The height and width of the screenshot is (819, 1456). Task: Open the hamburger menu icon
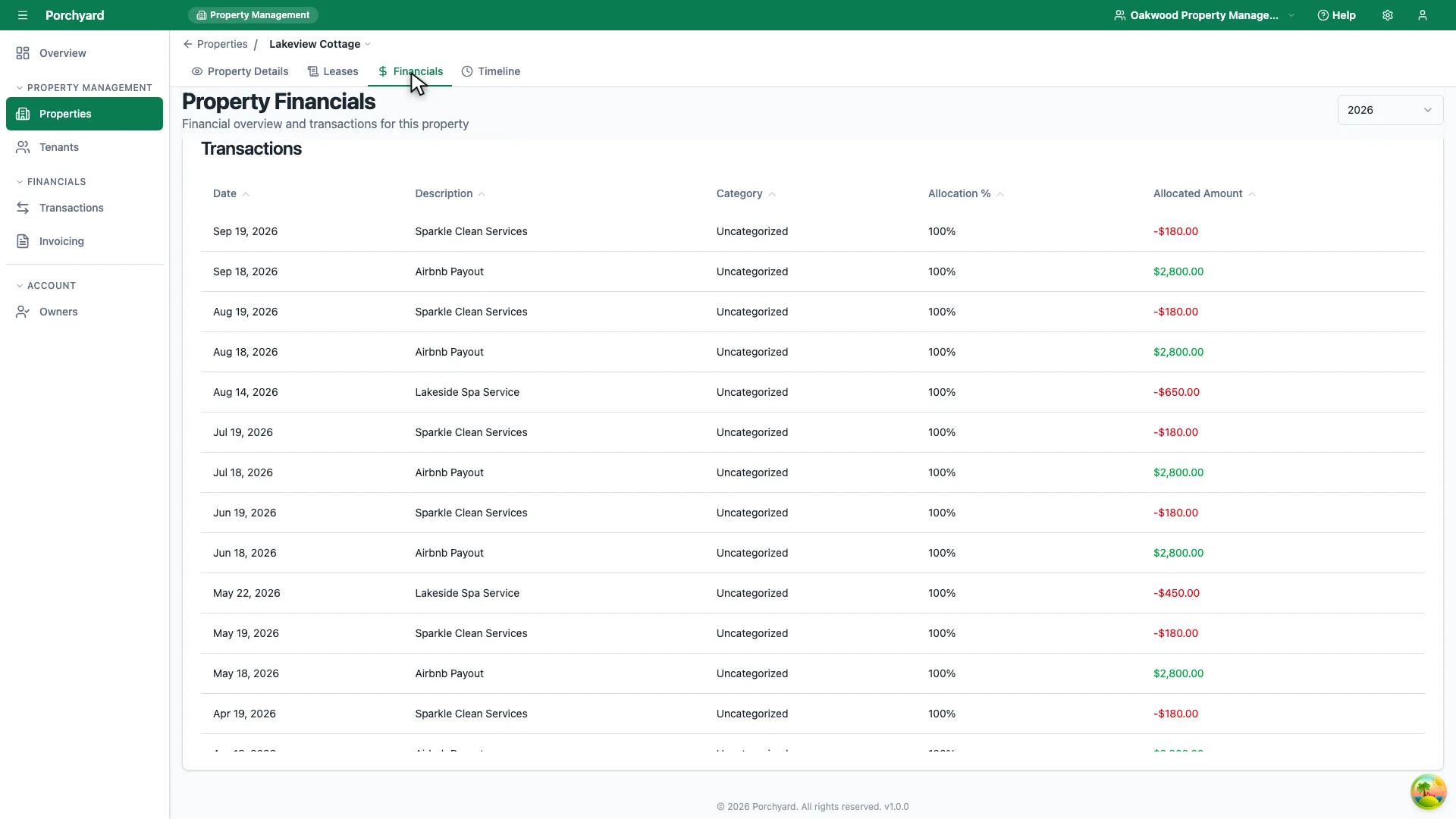coord(23,15)
